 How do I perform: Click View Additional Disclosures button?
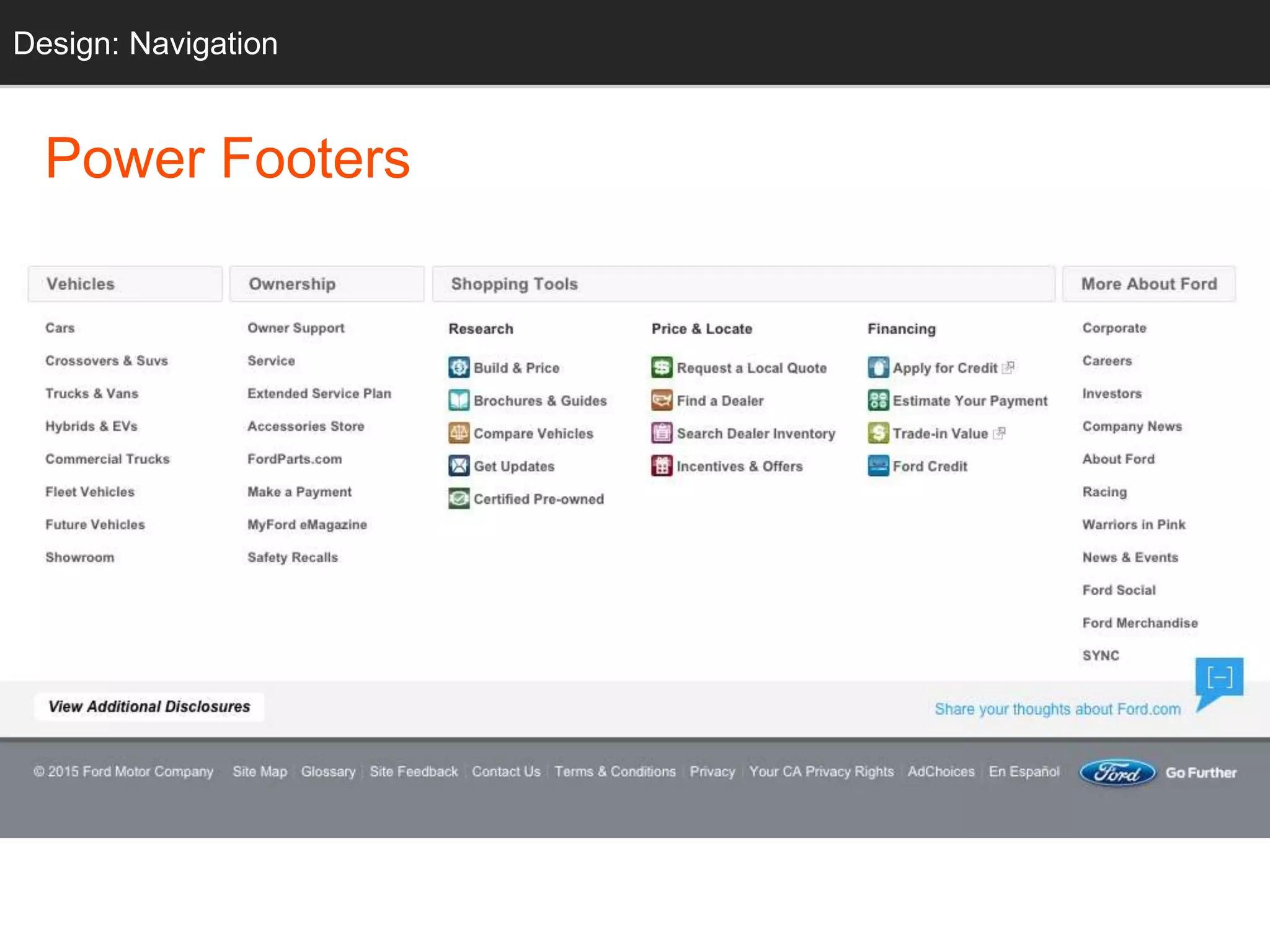click(149, 707)
